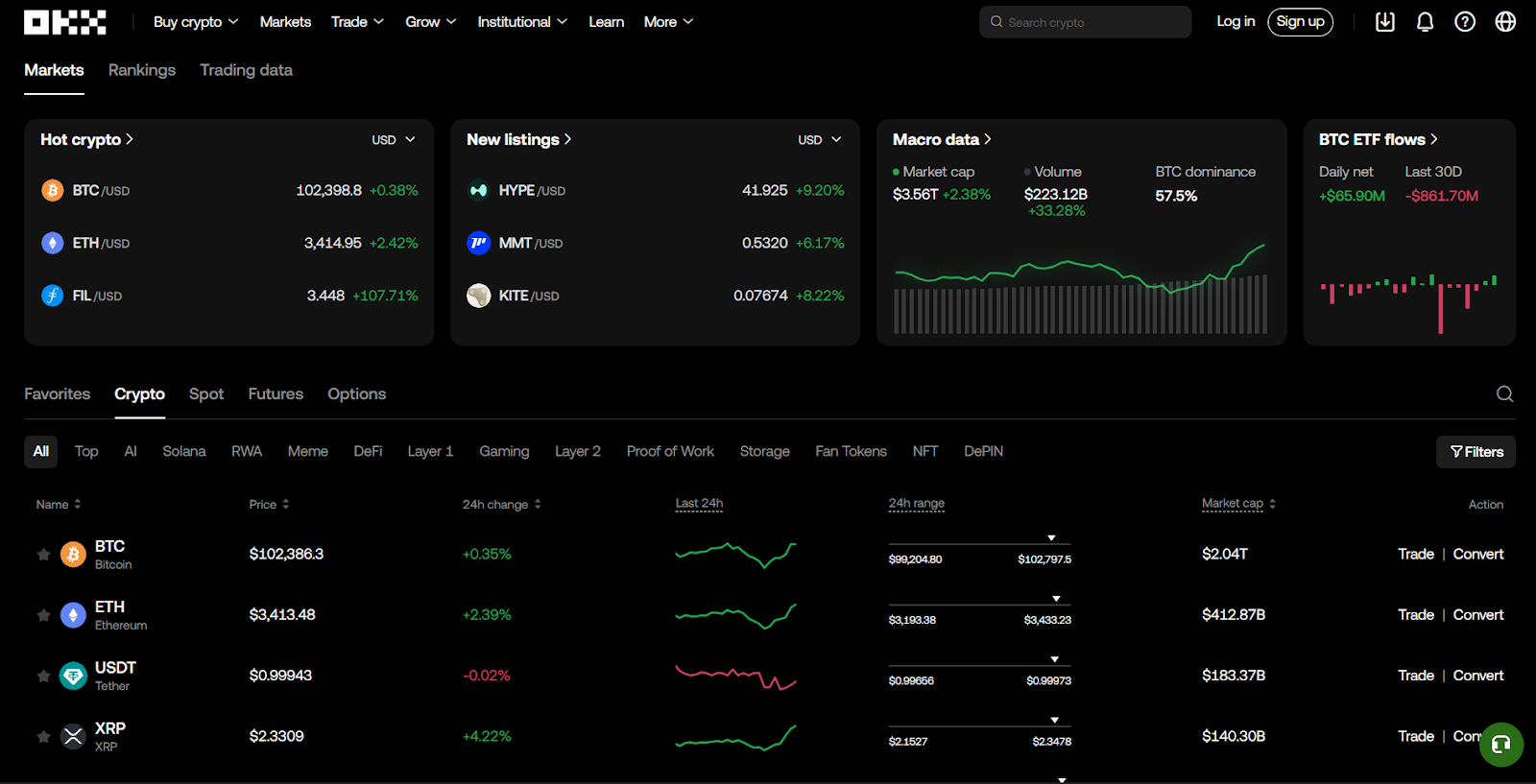
Task: Select the Favorites tab
Action: coord(57,393)
